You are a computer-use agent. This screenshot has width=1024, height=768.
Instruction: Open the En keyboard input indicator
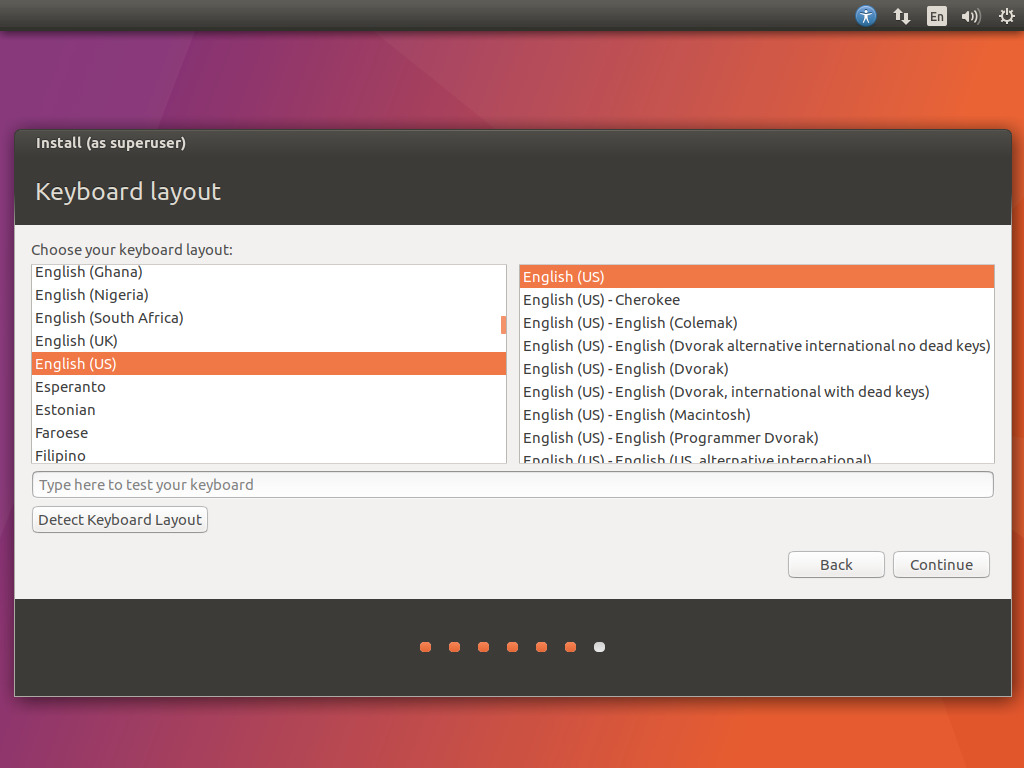click(936, 16)
